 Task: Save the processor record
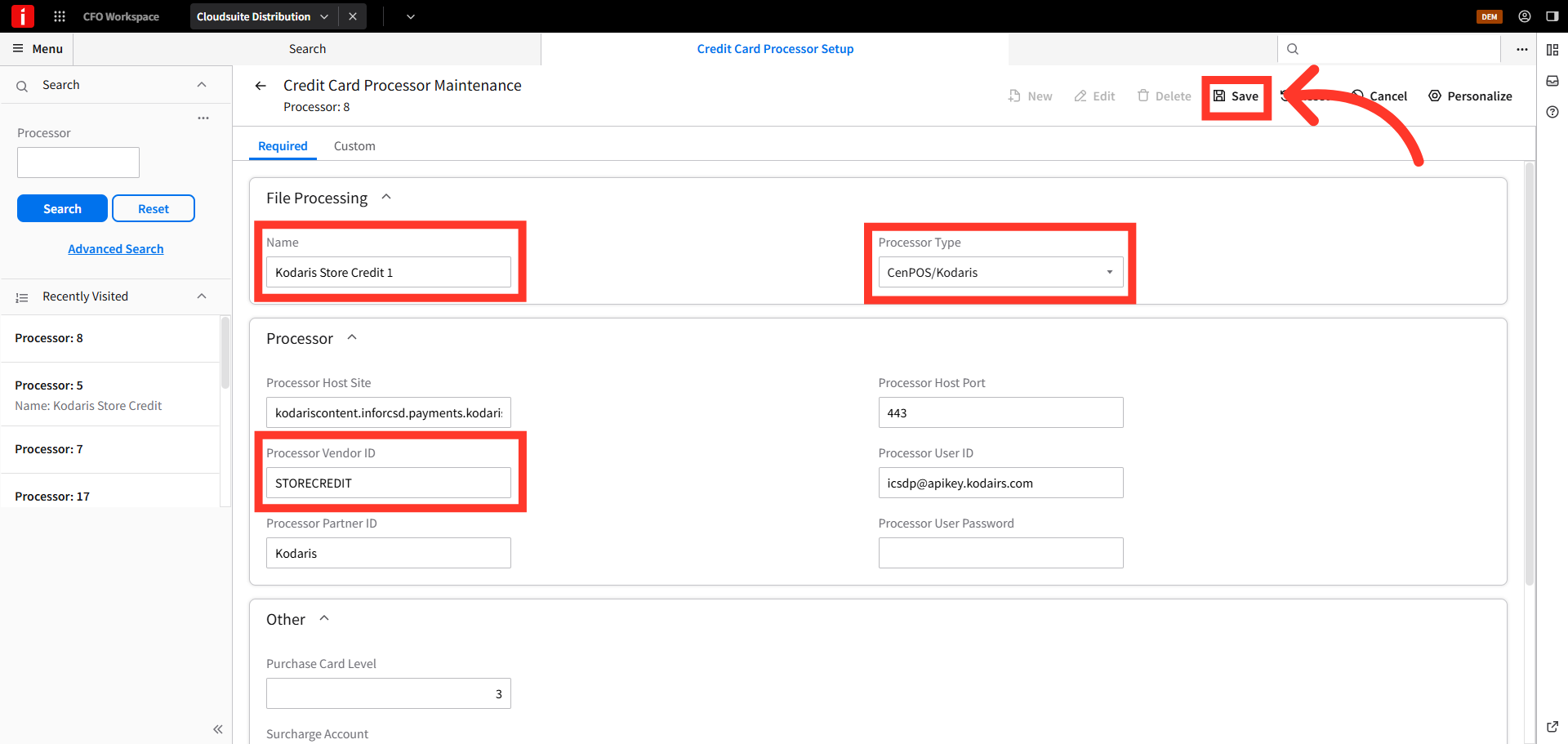point(1236,96)
